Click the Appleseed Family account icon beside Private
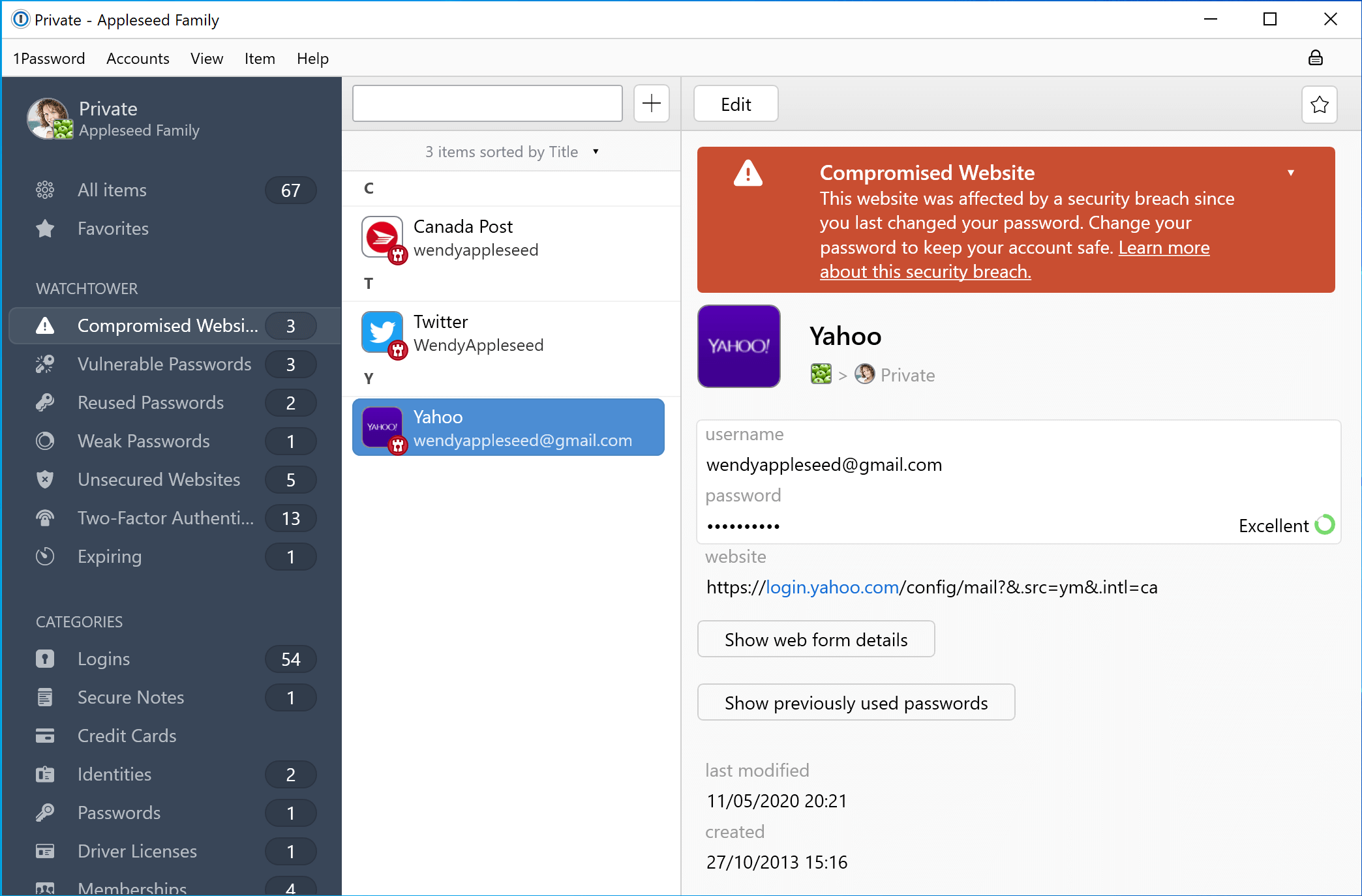The height and width of the screenshot is (896, 1362). tap(821, 374)
